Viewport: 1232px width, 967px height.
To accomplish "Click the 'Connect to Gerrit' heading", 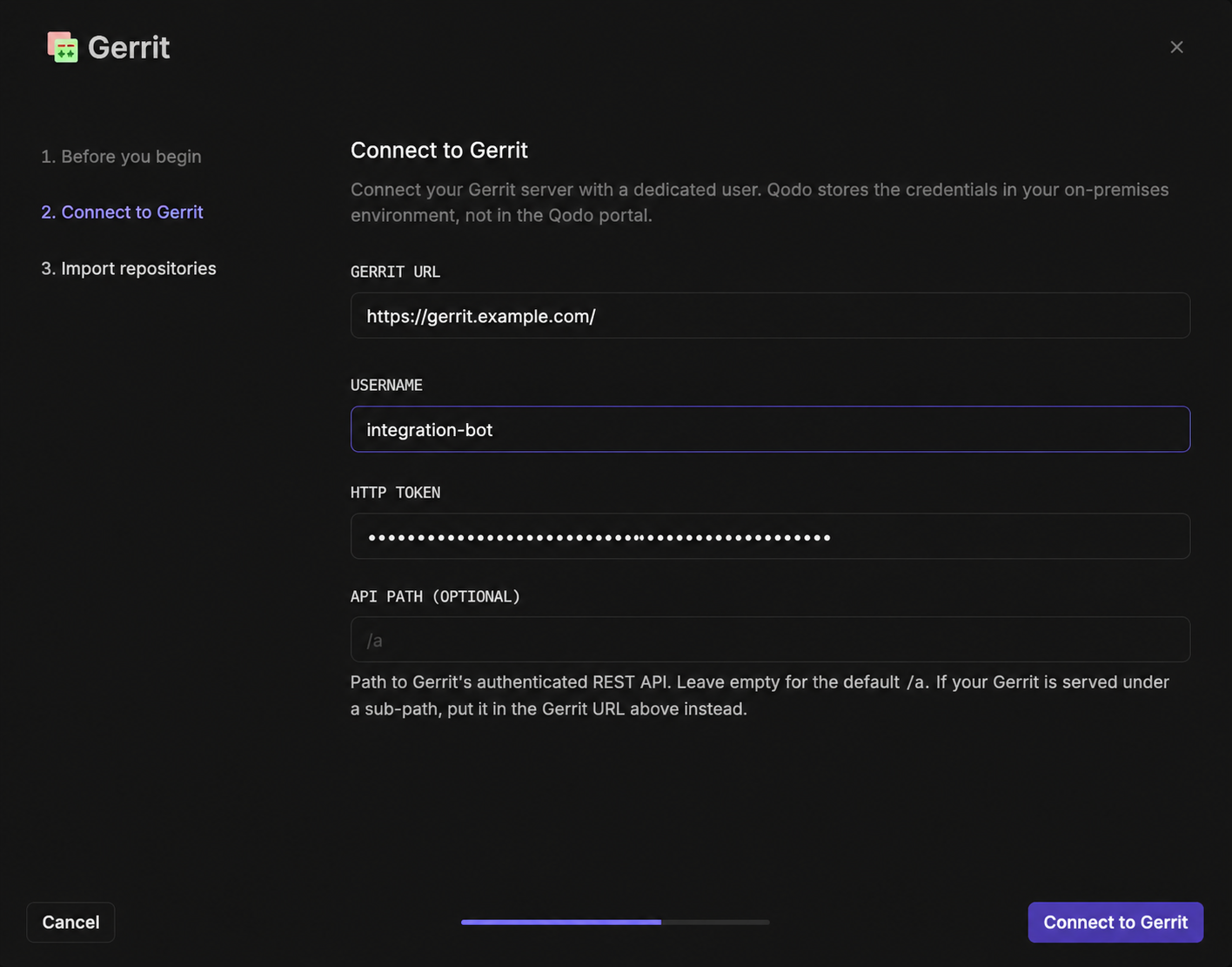I will [x=439, y=150].
